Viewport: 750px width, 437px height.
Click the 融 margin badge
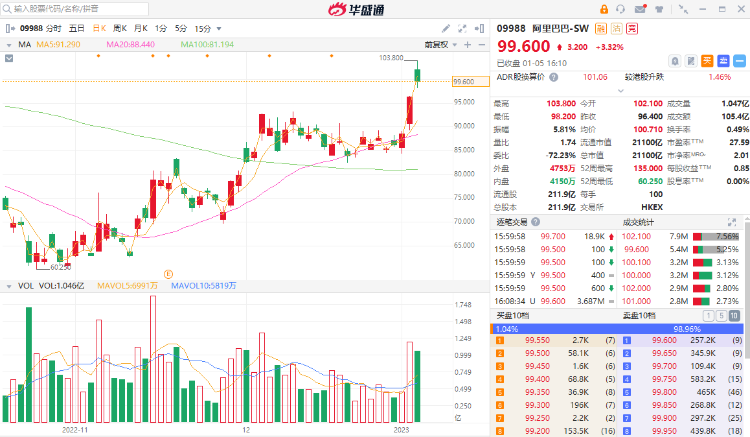600,29
